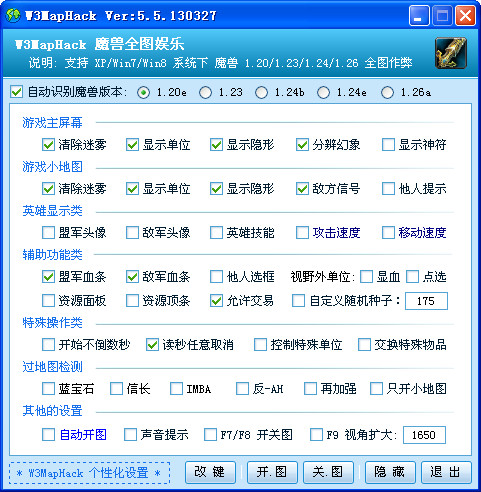Viewport: 481px width, 492px height.
Task: Enable the F7/F8 开关图 checkbox
Action: pos(210,435)
